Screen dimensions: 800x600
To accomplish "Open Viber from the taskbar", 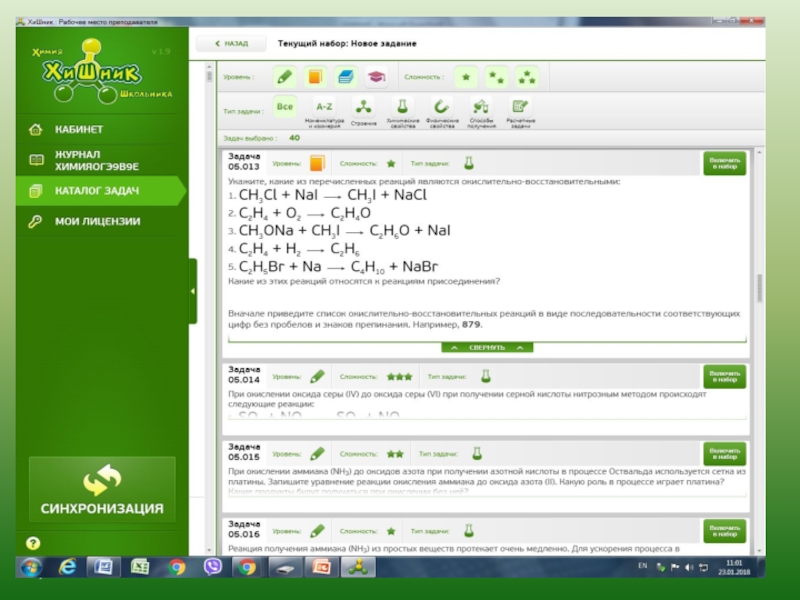I will (212, 567).
